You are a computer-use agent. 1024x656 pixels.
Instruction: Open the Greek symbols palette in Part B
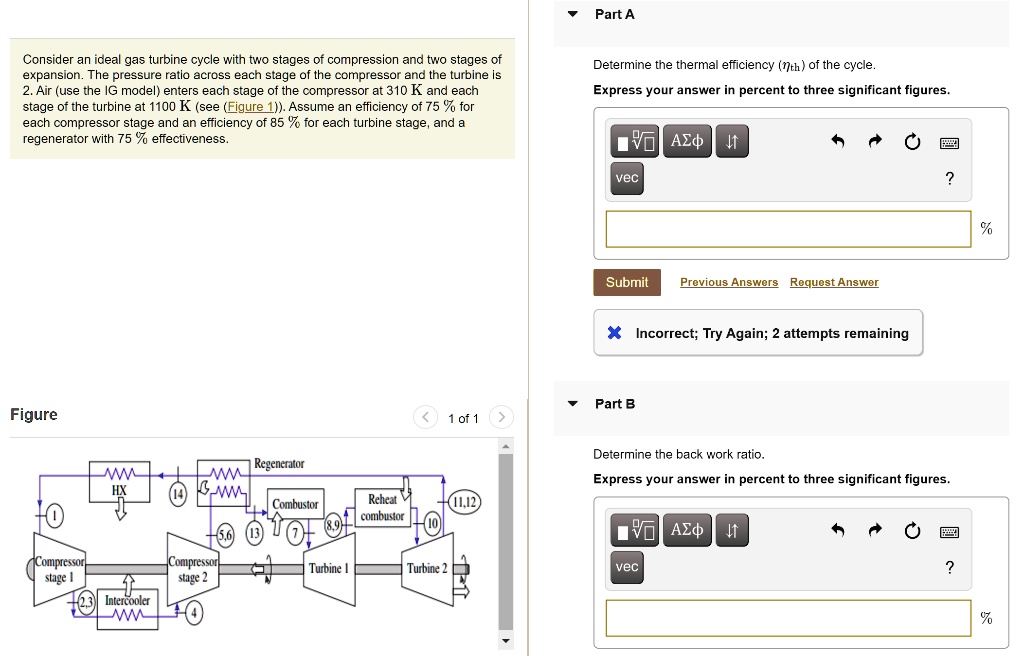687,530
